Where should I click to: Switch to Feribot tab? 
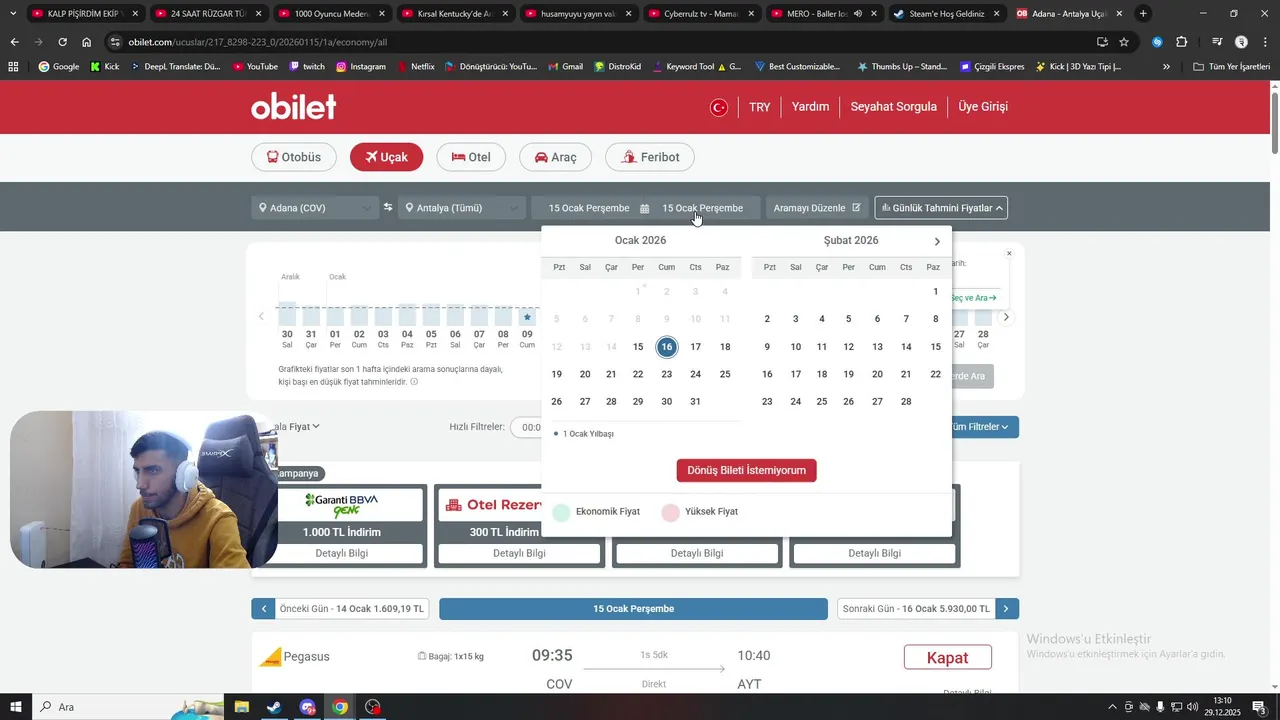pos(650,157)
